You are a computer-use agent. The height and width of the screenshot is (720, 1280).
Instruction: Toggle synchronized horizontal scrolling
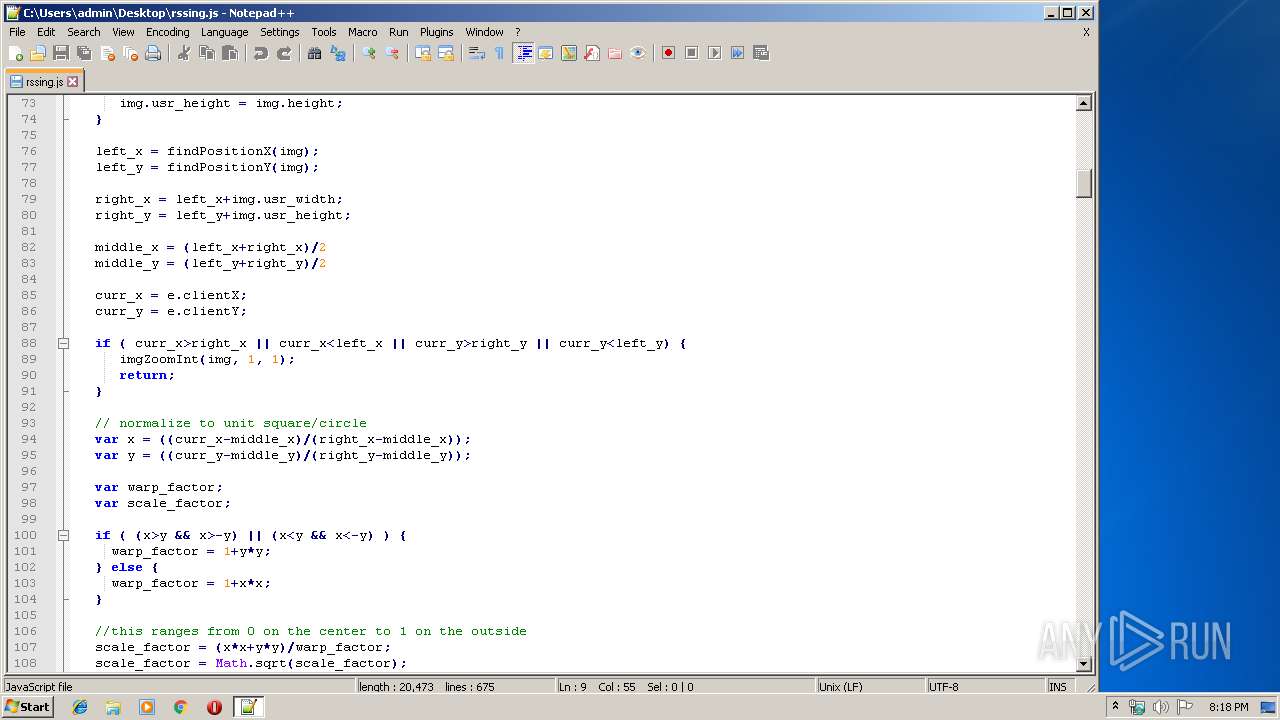pos(446,53)
